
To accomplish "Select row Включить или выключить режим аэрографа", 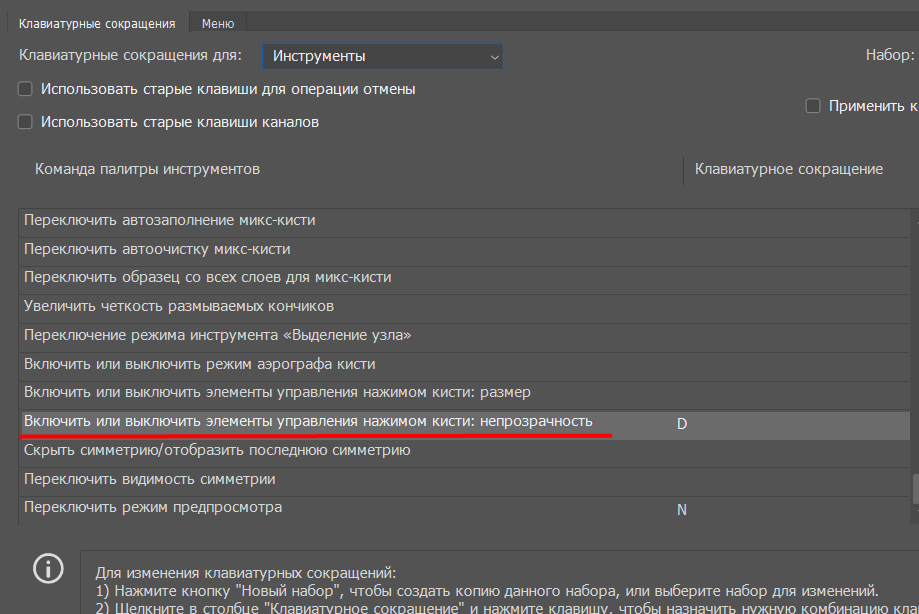I will pyautogui.click(x=464, y=367).
